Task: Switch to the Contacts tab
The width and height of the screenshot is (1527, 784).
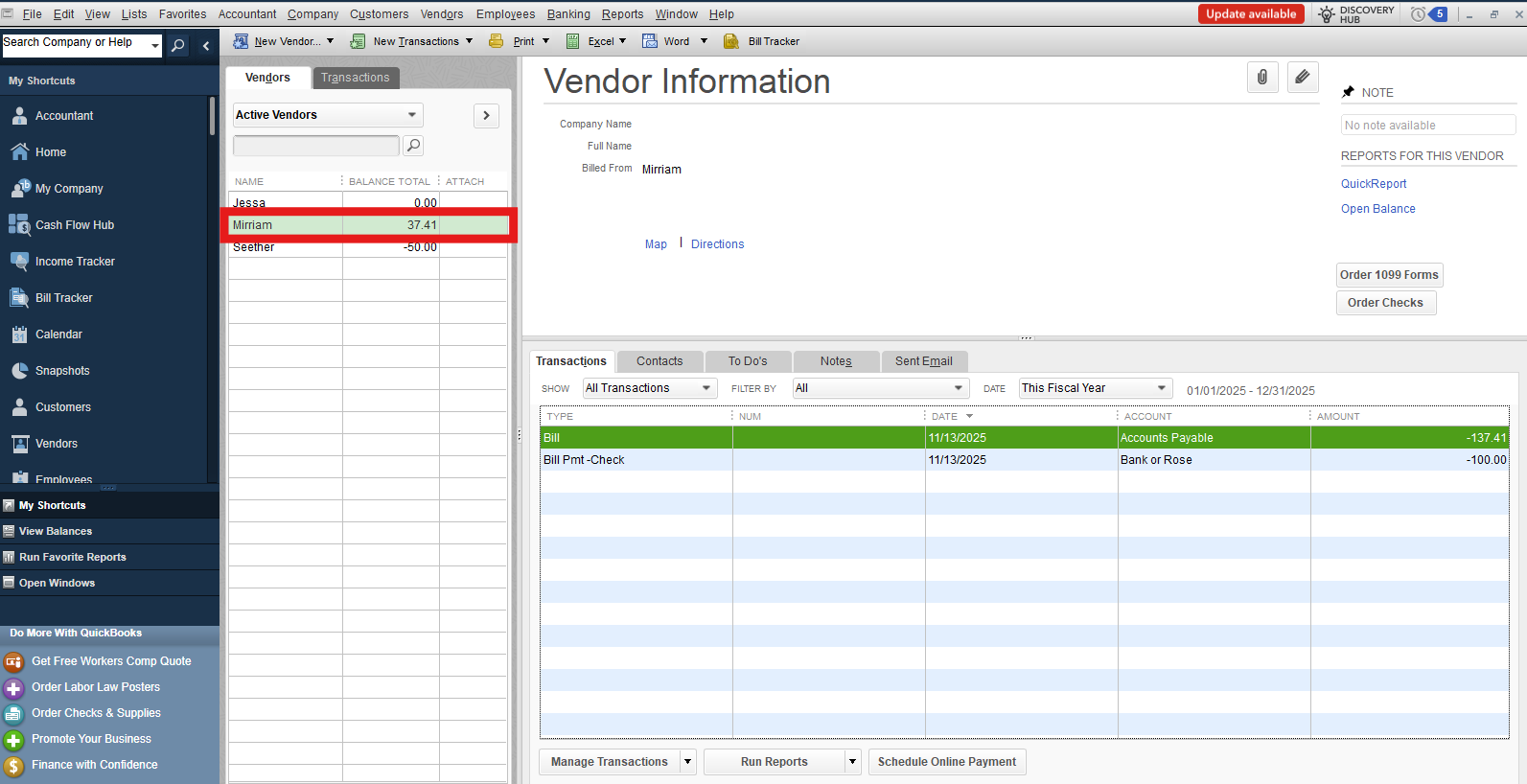Action: coord(659,361)
